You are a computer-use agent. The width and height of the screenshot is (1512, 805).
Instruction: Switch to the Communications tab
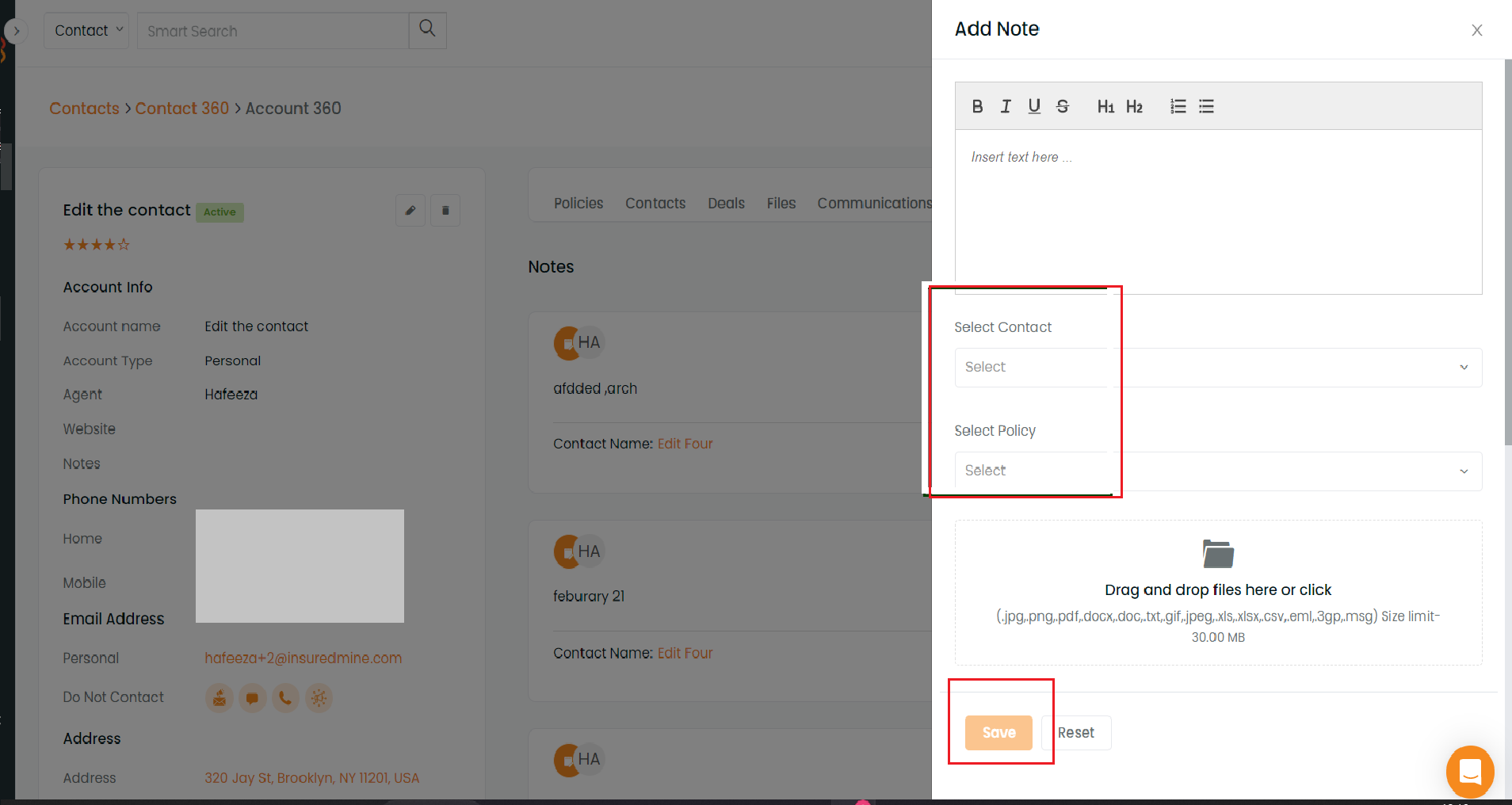point(875,204)
